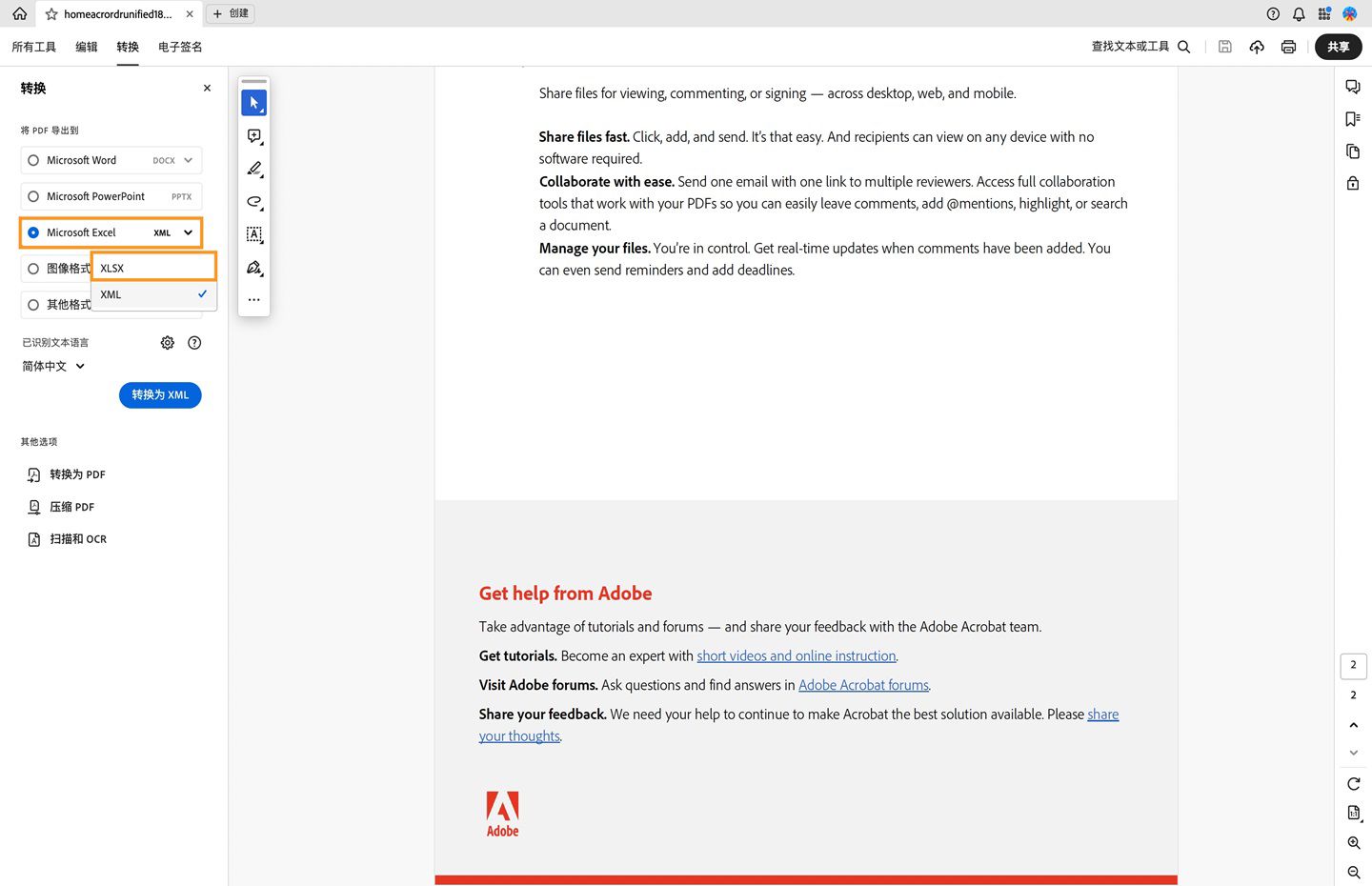Image resolution: width=1372 pixels, height=886 pixels.
Task: Switch to the 电子签名 tab
Action: click(180, 47)
